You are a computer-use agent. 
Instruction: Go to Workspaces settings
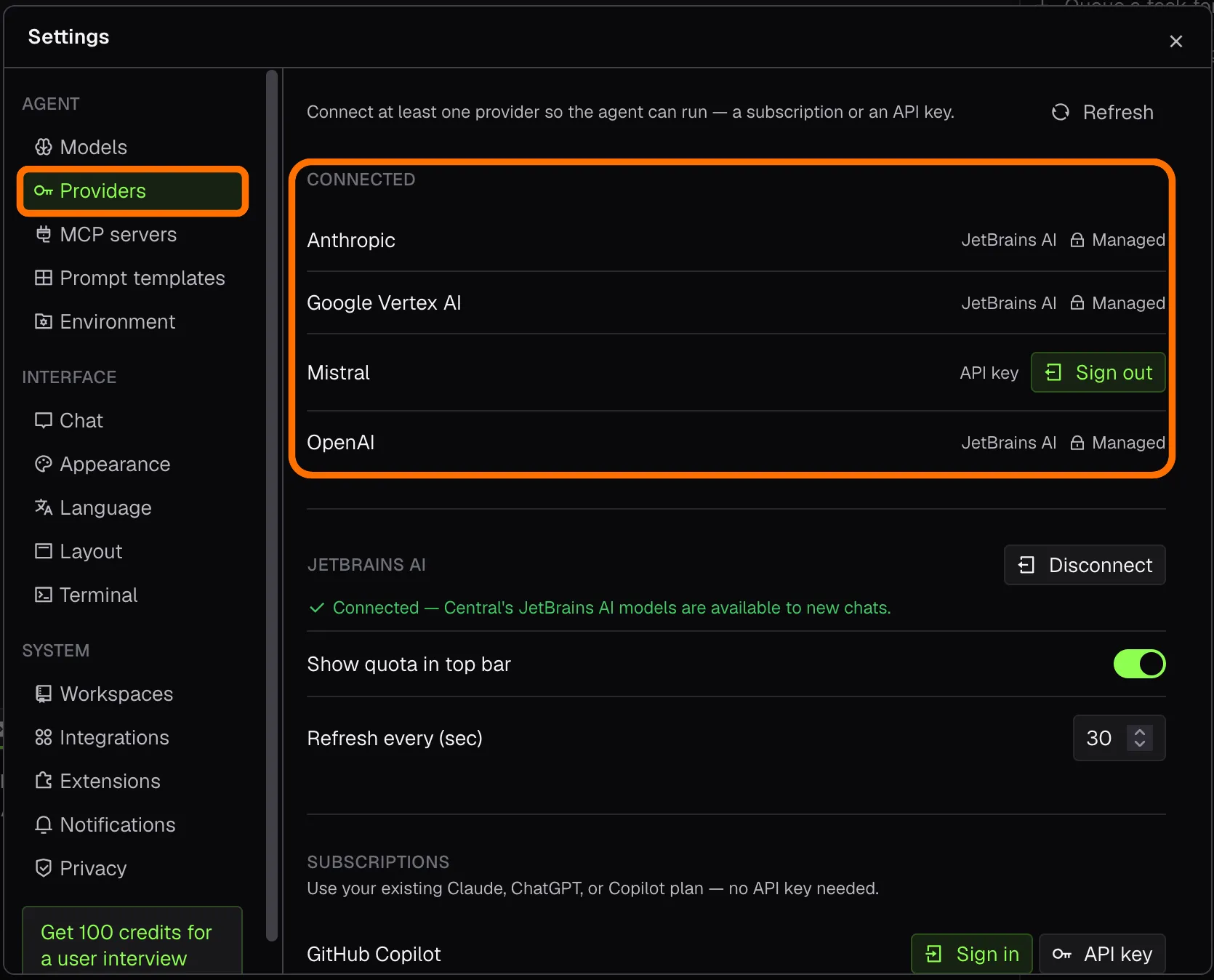131,694
